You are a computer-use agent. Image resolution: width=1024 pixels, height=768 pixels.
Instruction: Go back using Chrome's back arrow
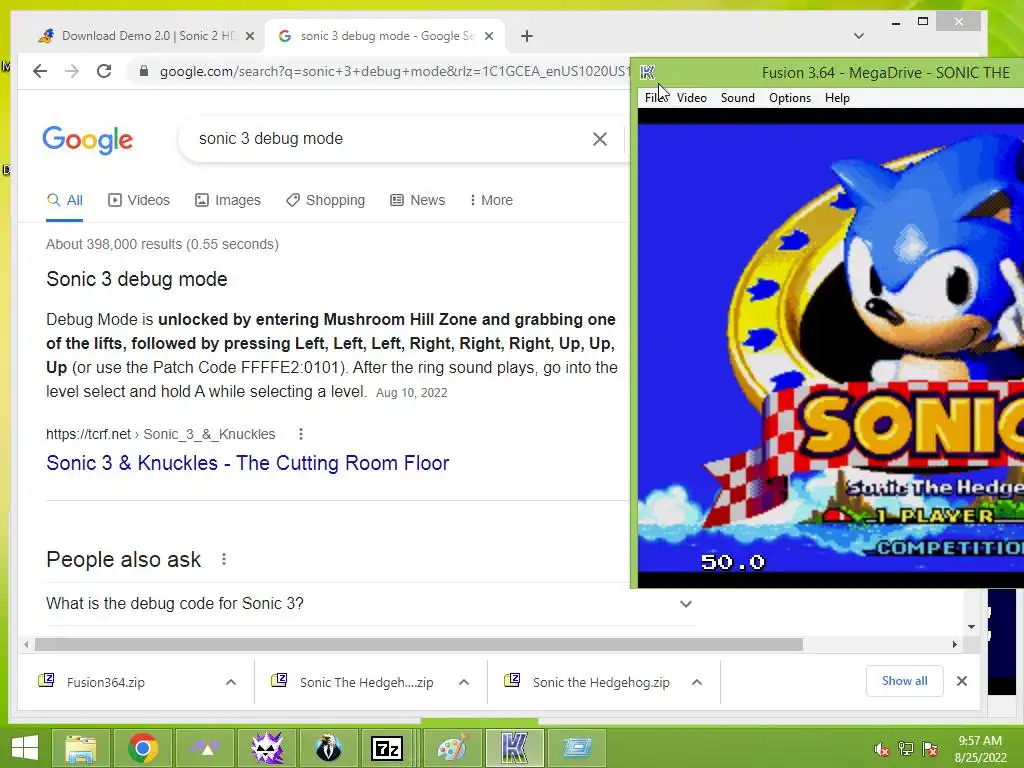[x=40, y=71]
